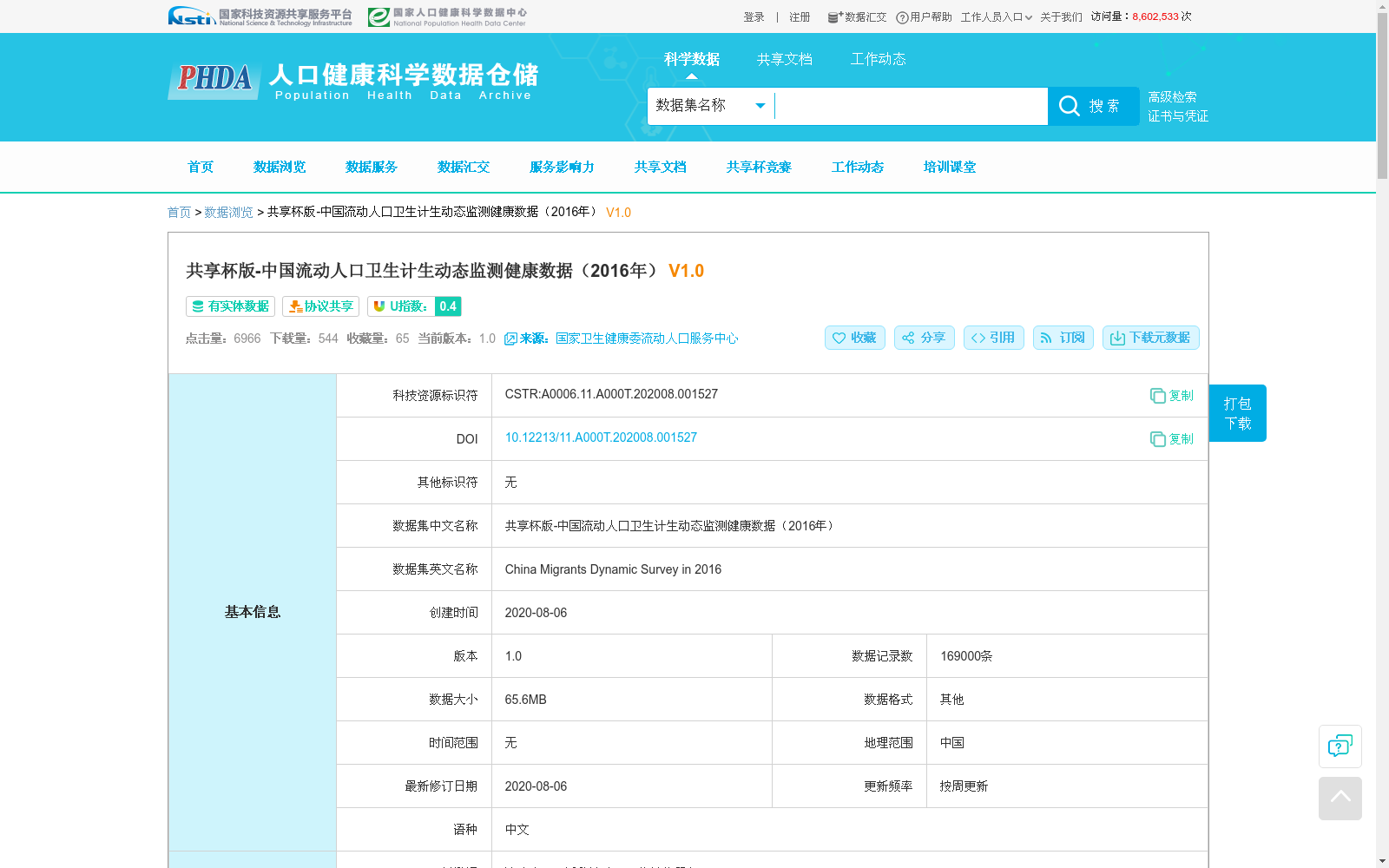This screenshot has height=868, width=1389.
Task: Open 国家卫生健康委流动人口服务中心 source link
Action: point(647,339)
